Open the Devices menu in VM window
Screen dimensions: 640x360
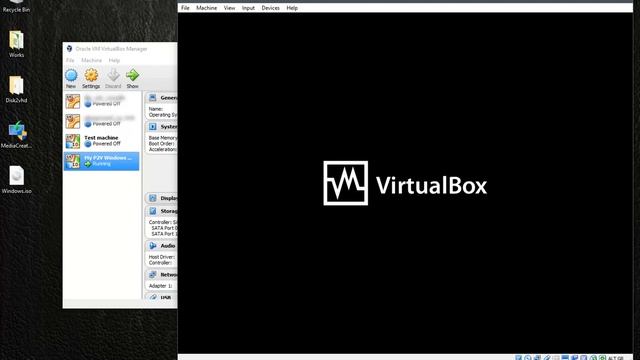pos(271,8)
